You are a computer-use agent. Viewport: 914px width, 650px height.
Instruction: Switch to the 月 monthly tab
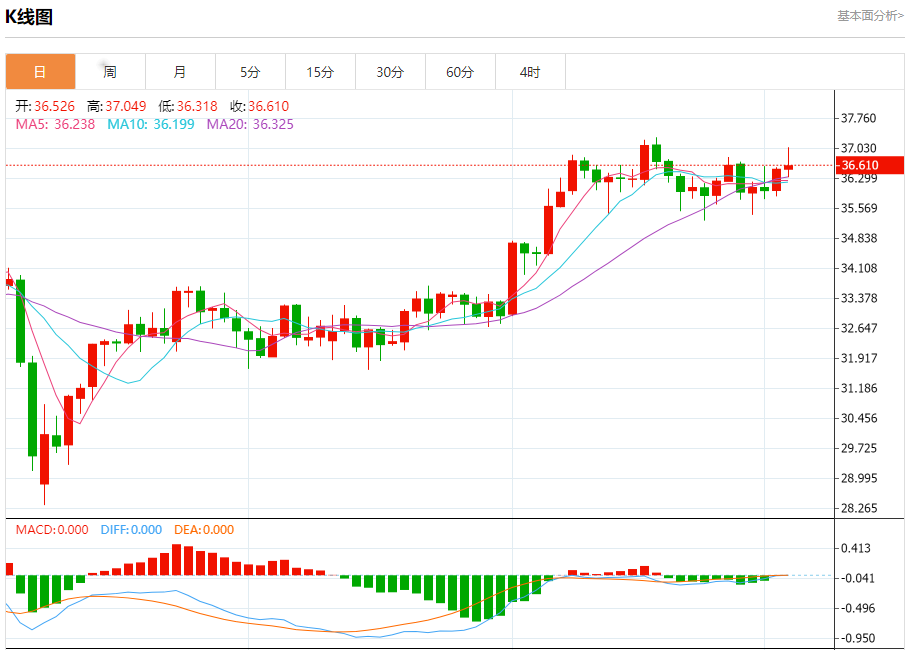pyautogui.click(x=180, y=72)
